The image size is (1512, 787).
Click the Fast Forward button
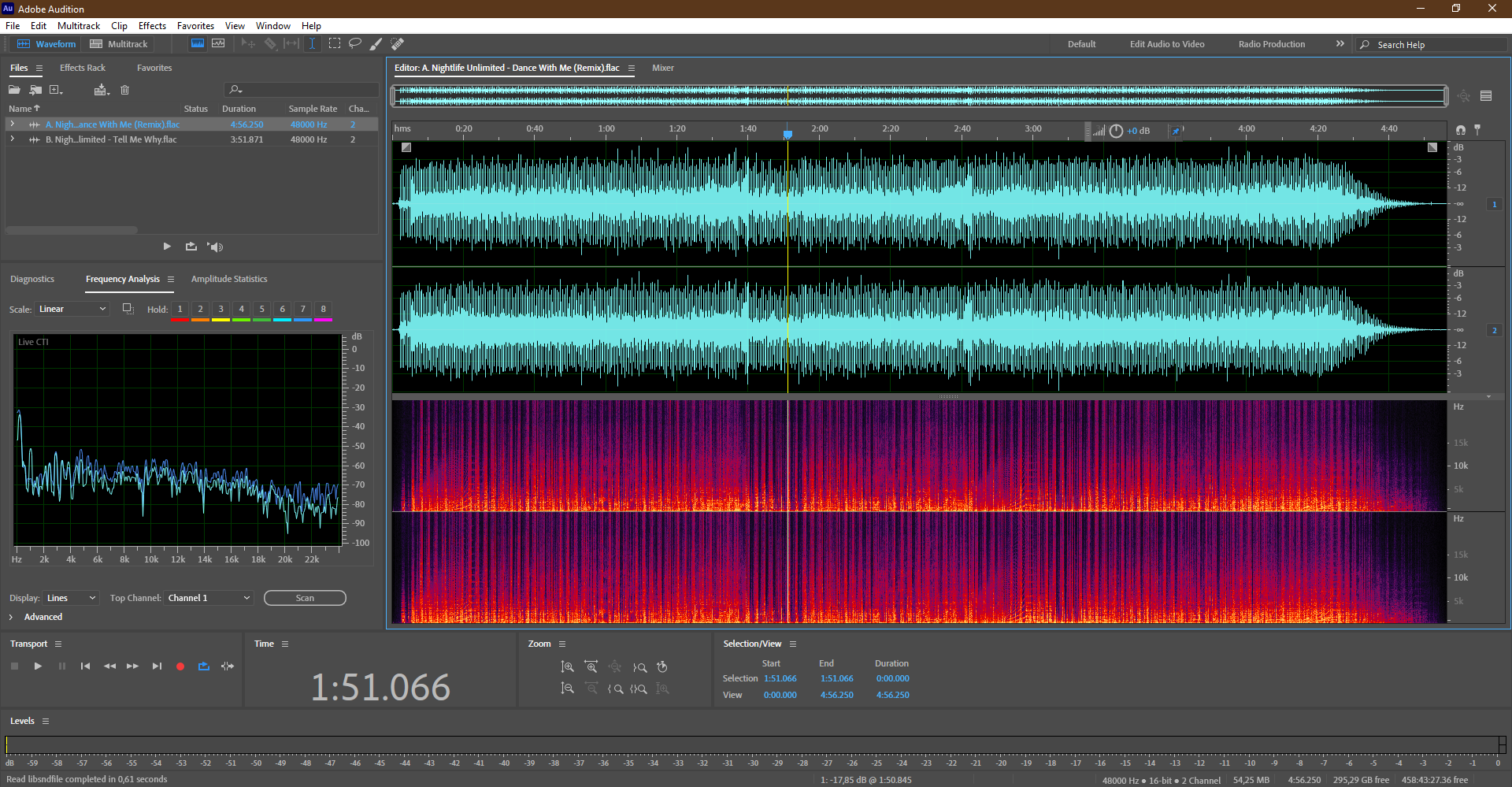click(133, 666)
